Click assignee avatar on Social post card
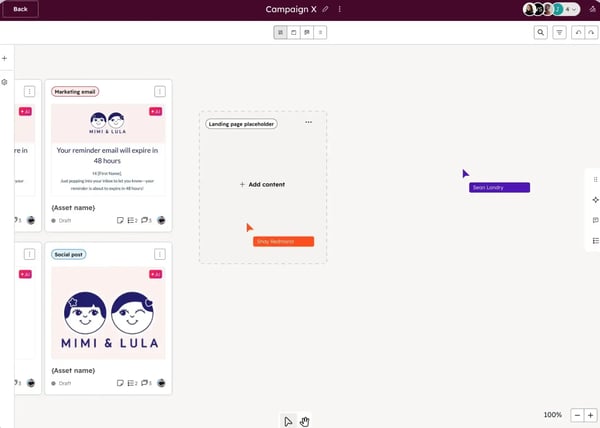This screenshot has height=428, width=600. click(161, 383)
